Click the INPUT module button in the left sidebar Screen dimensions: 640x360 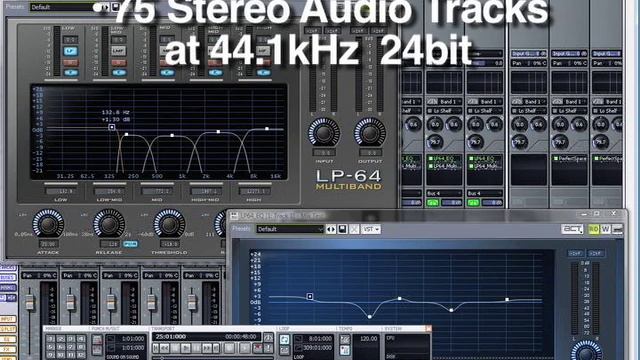pos(7,319)
